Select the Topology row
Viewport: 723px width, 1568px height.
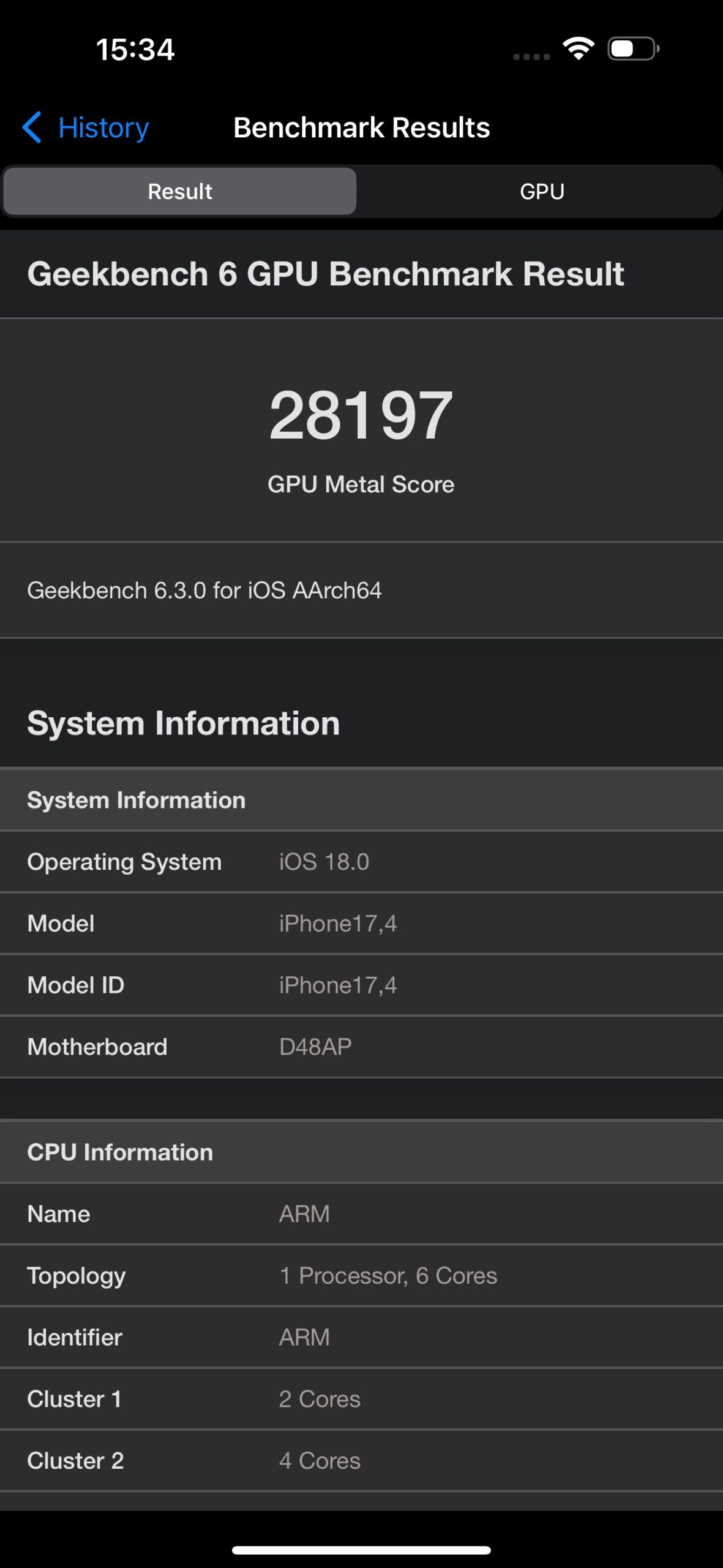click(361, 1276)
